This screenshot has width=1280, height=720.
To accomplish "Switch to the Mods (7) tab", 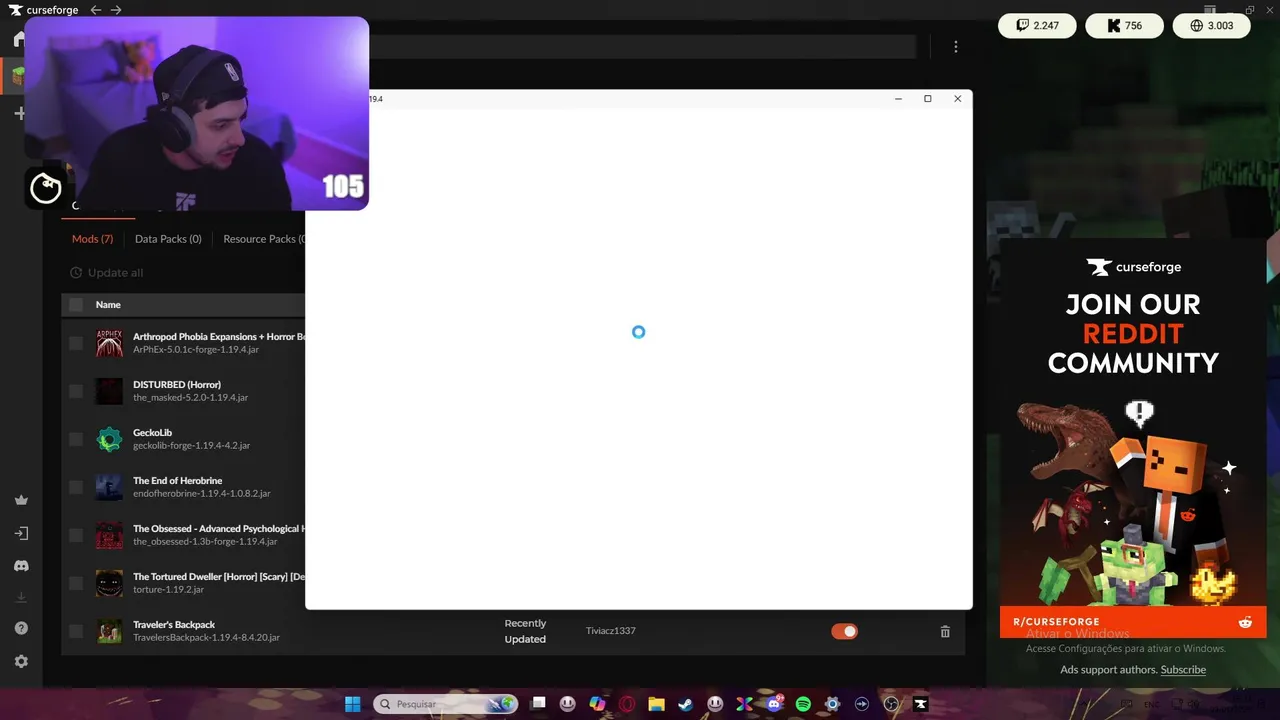I will pyautogui.click(x=92, y=239).
